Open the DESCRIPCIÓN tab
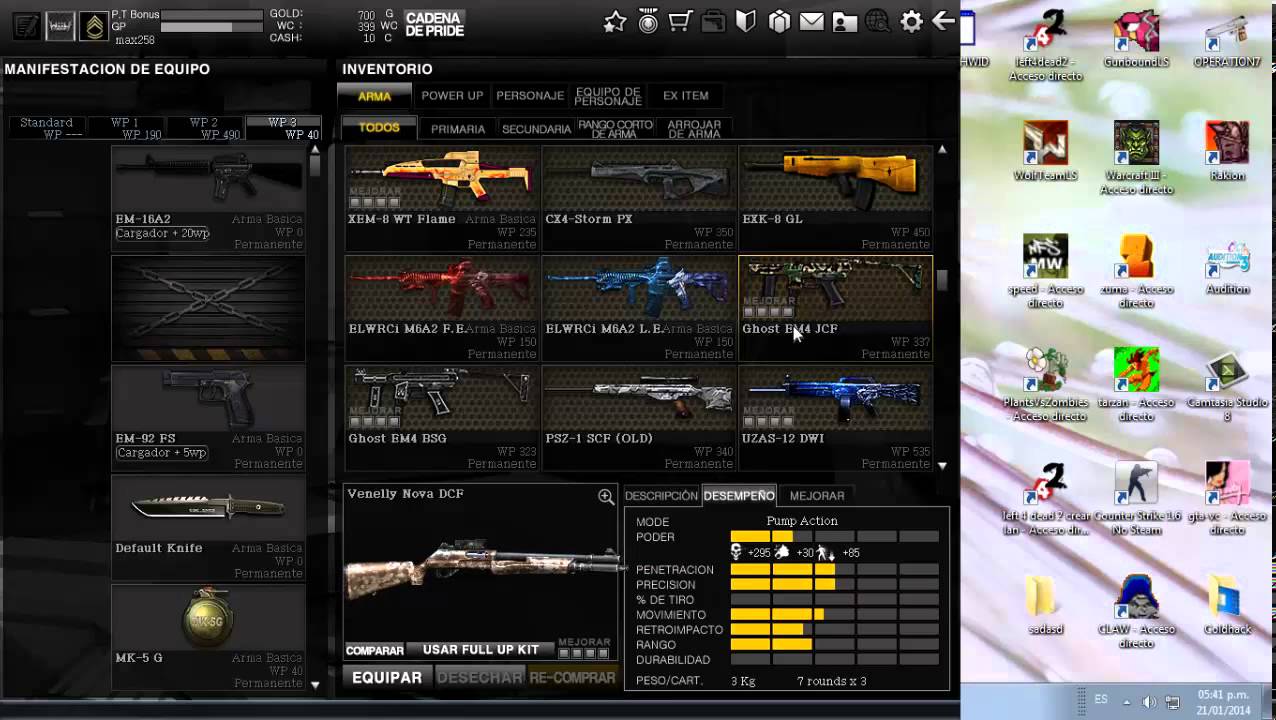Viewport: 1276px width, 720px height. tap(661, 496)
